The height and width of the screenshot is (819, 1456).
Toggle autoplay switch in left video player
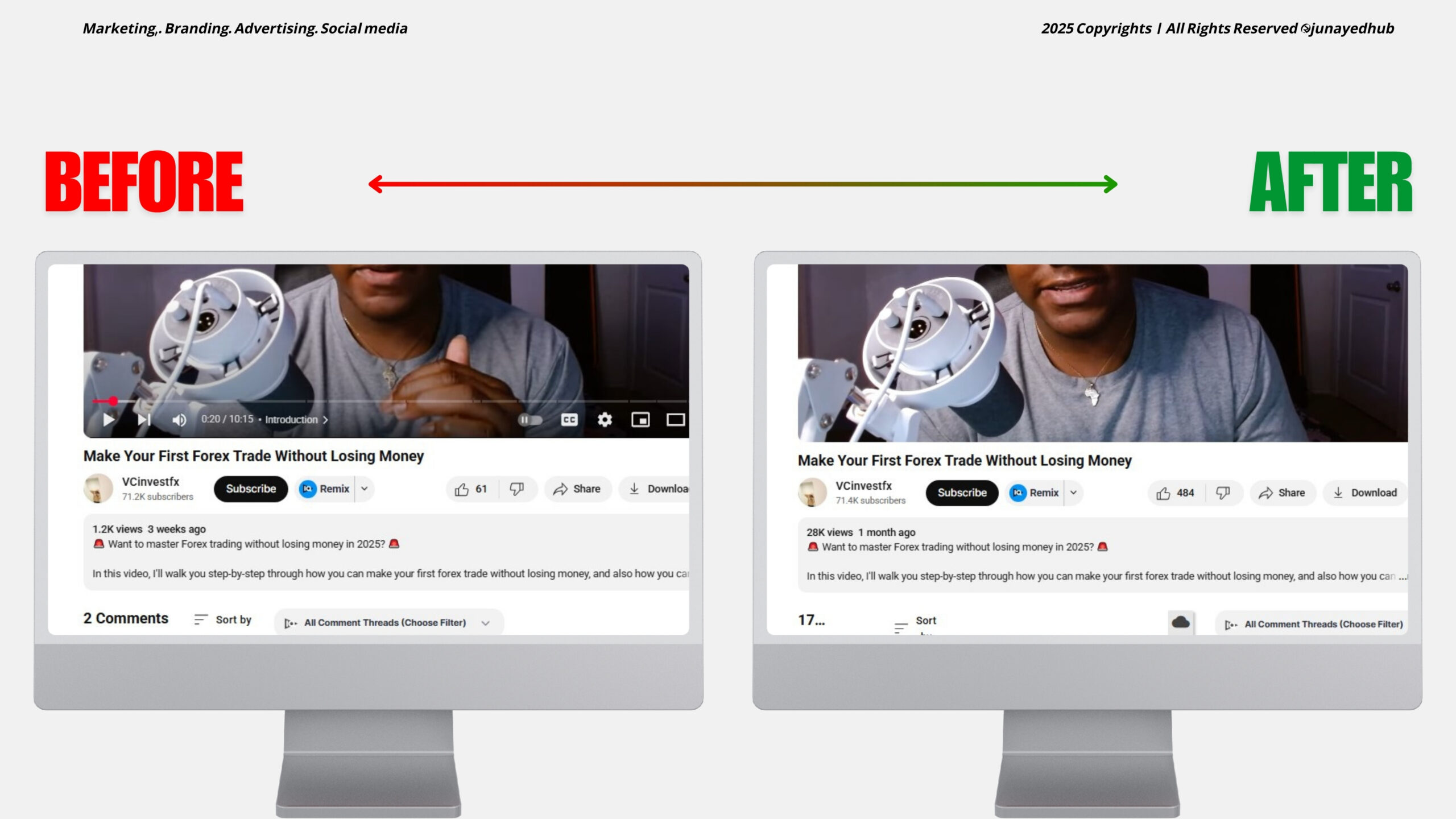[530, 420]
